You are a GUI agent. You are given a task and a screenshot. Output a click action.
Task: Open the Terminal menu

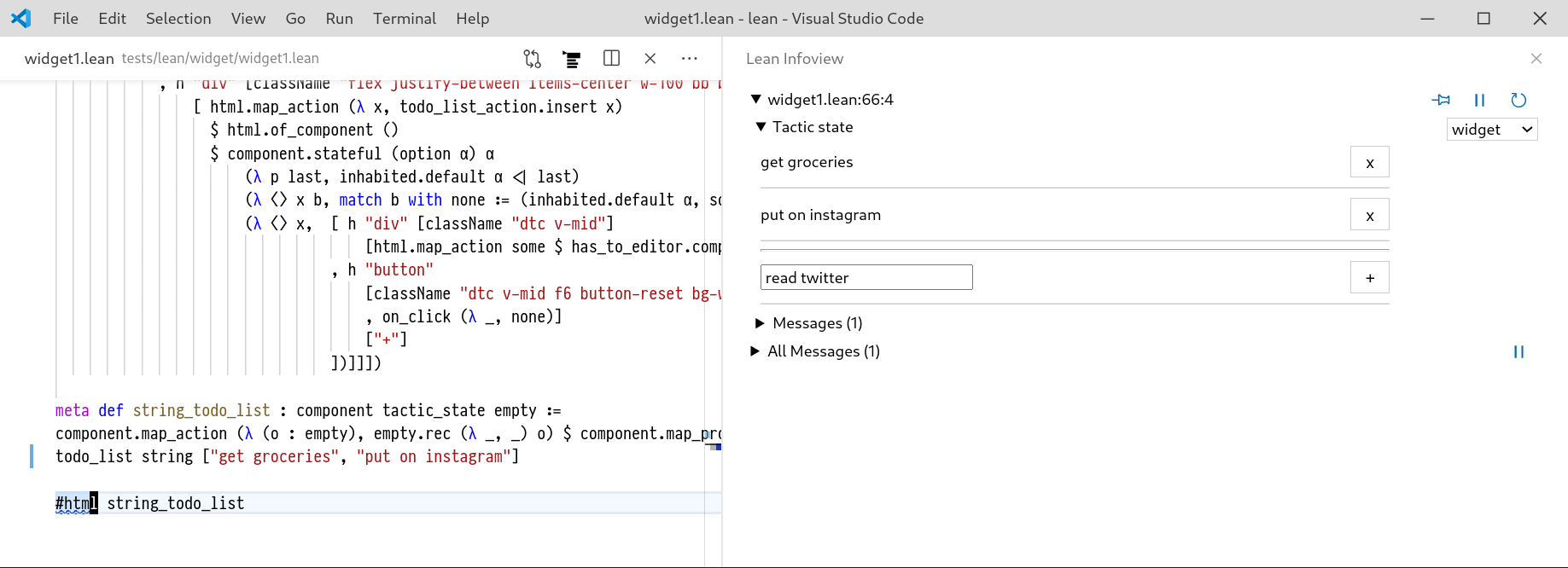pos(404,19)
